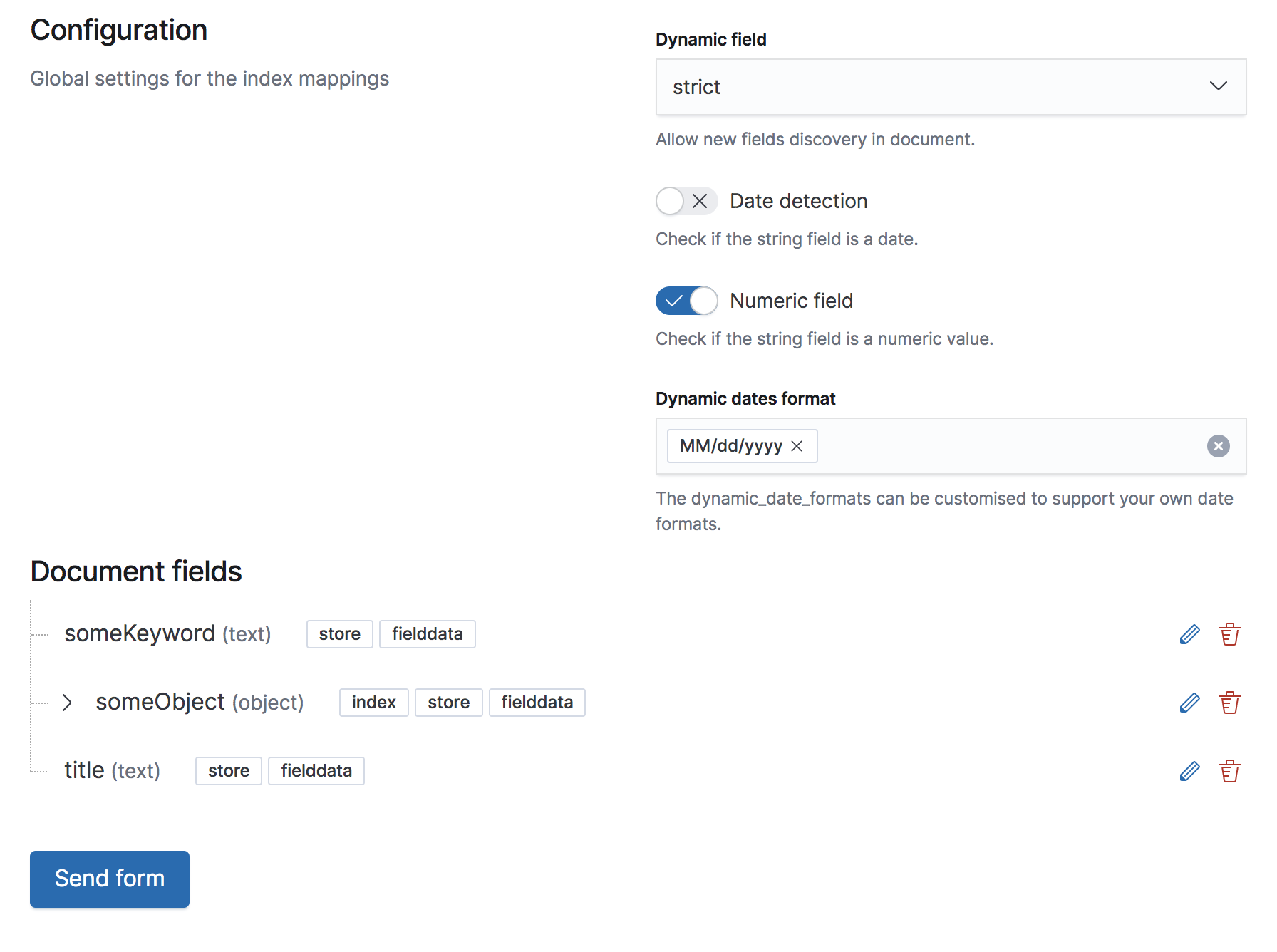
Task: Clear all dynamic dates format entries
Action: pos(1218,446)
